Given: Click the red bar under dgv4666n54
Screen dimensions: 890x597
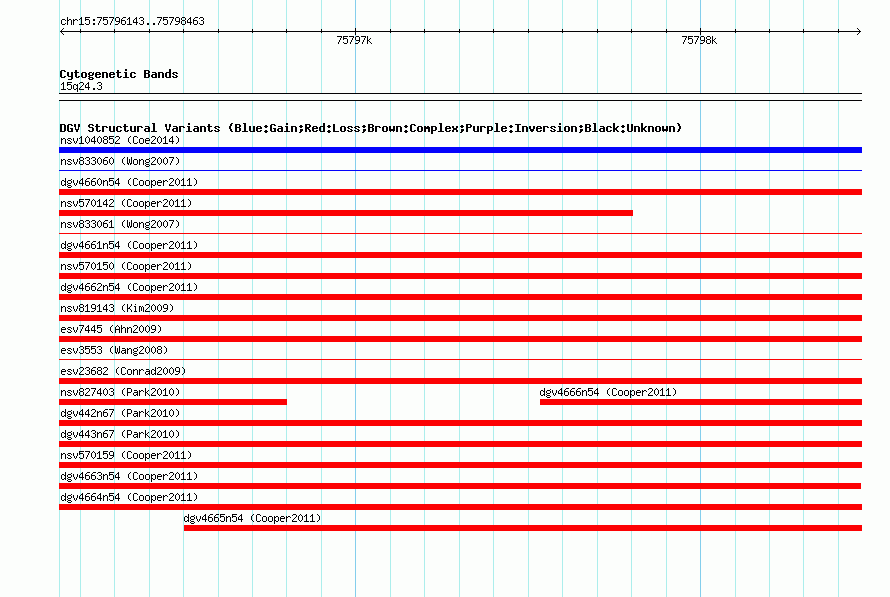Looking at the screenshot, I should [701, 402].
